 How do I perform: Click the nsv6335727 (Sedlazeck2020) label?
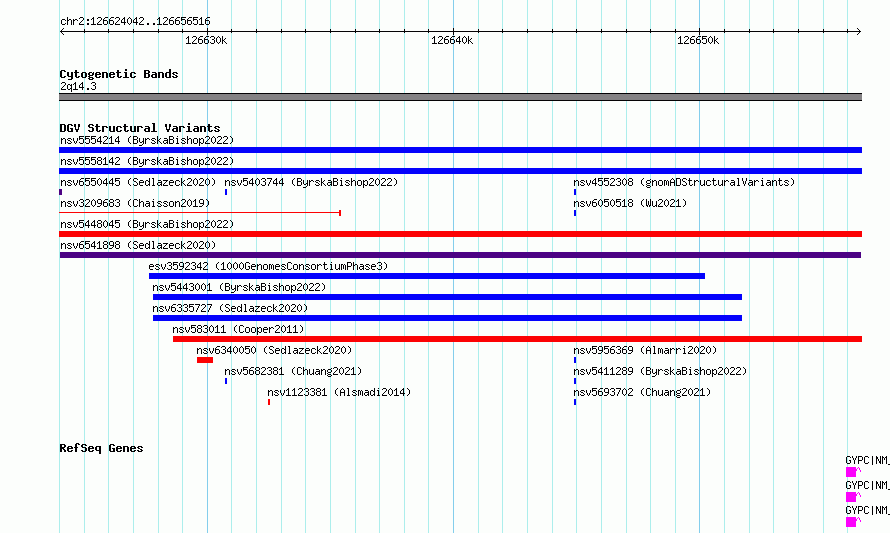point(230,308)
